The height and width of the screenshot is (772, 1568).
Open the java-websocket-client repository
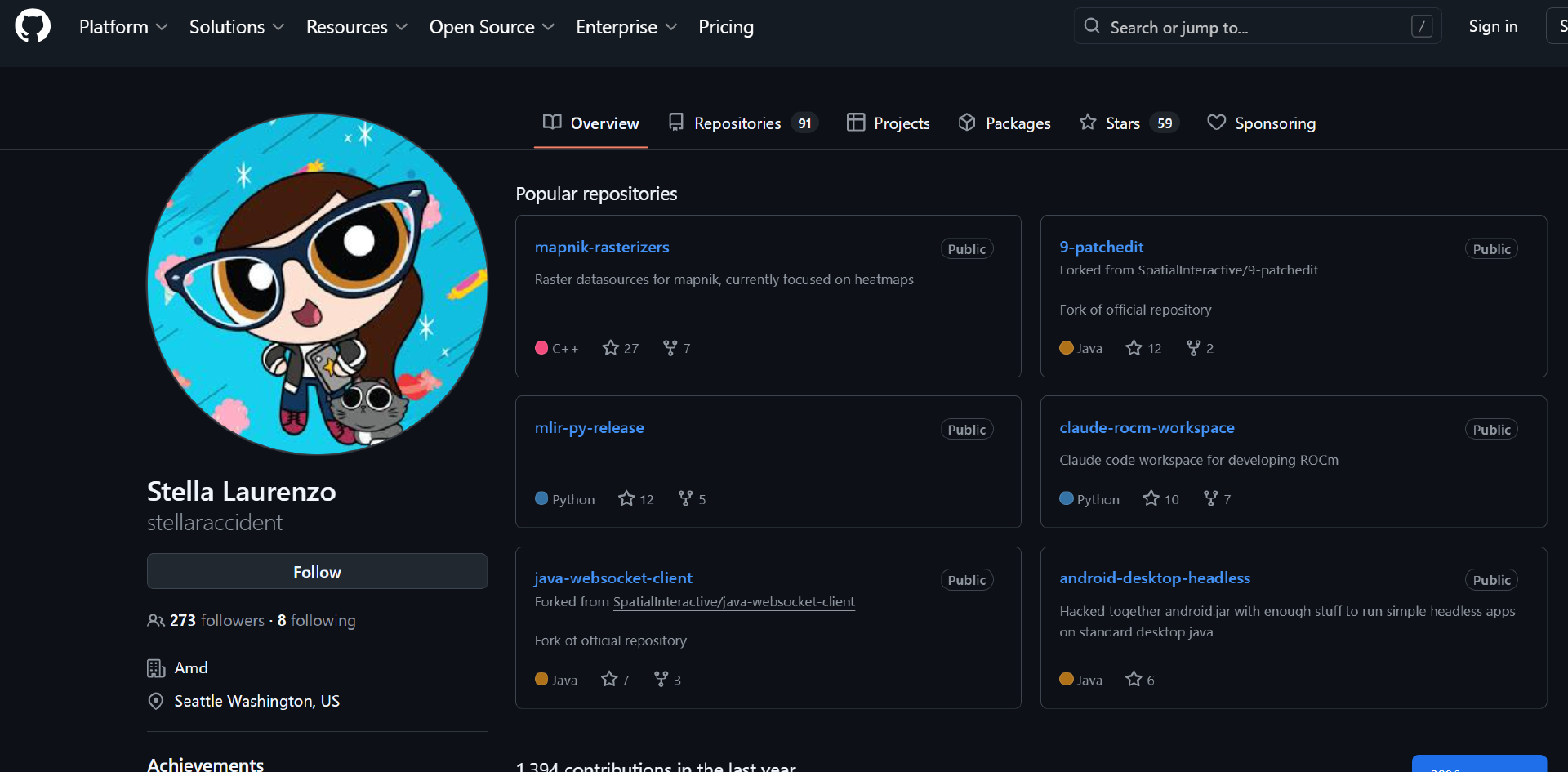click(613, 578)
